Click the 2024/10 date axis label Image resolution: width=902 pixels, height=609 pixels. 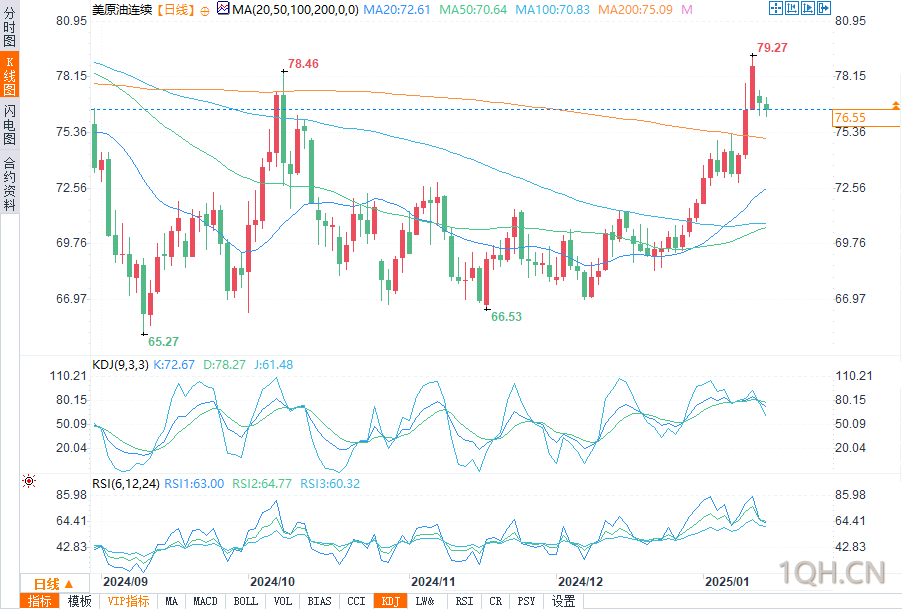pyautogui.click(x=272, y=581)
